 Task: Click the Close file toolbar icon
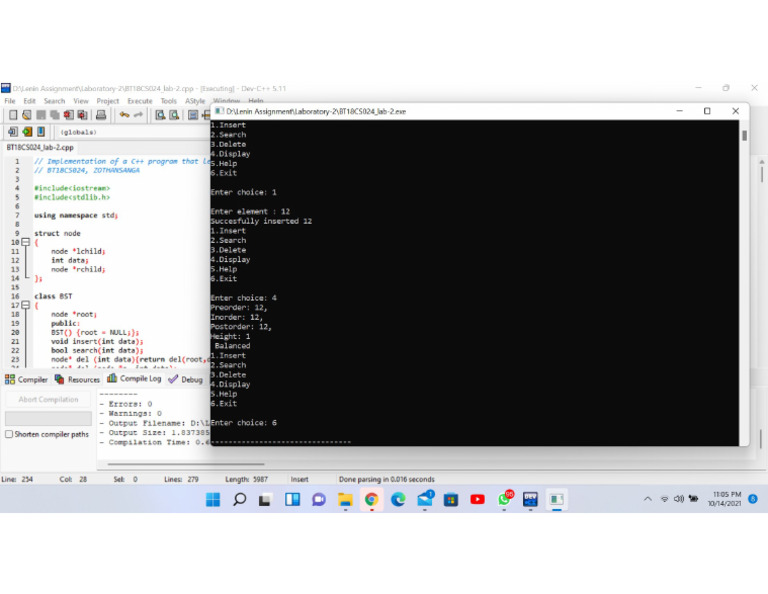click(69, 115)
